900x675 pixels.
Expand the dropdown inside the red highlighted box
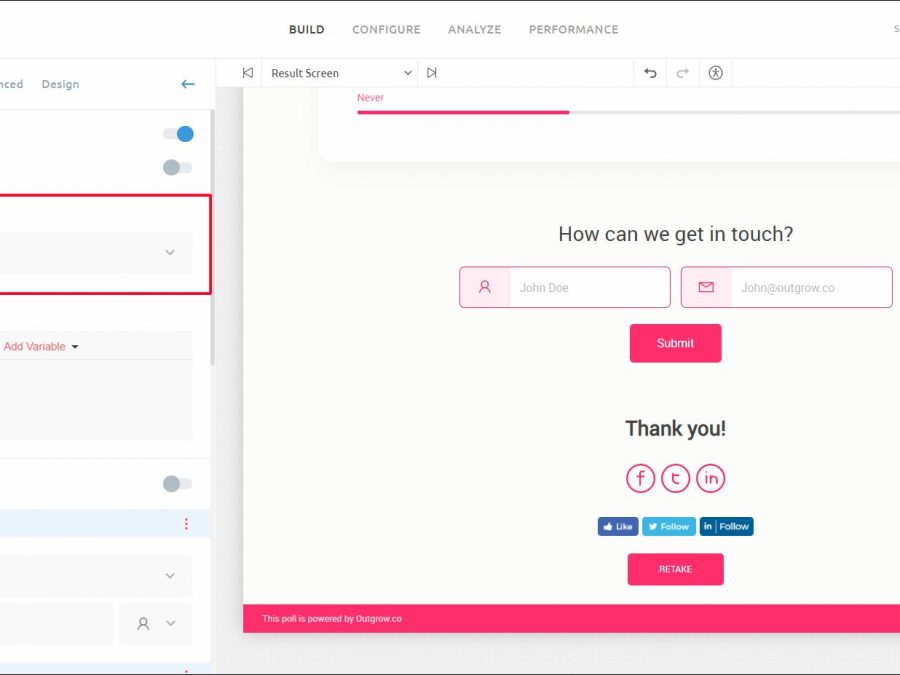[170, 253]
